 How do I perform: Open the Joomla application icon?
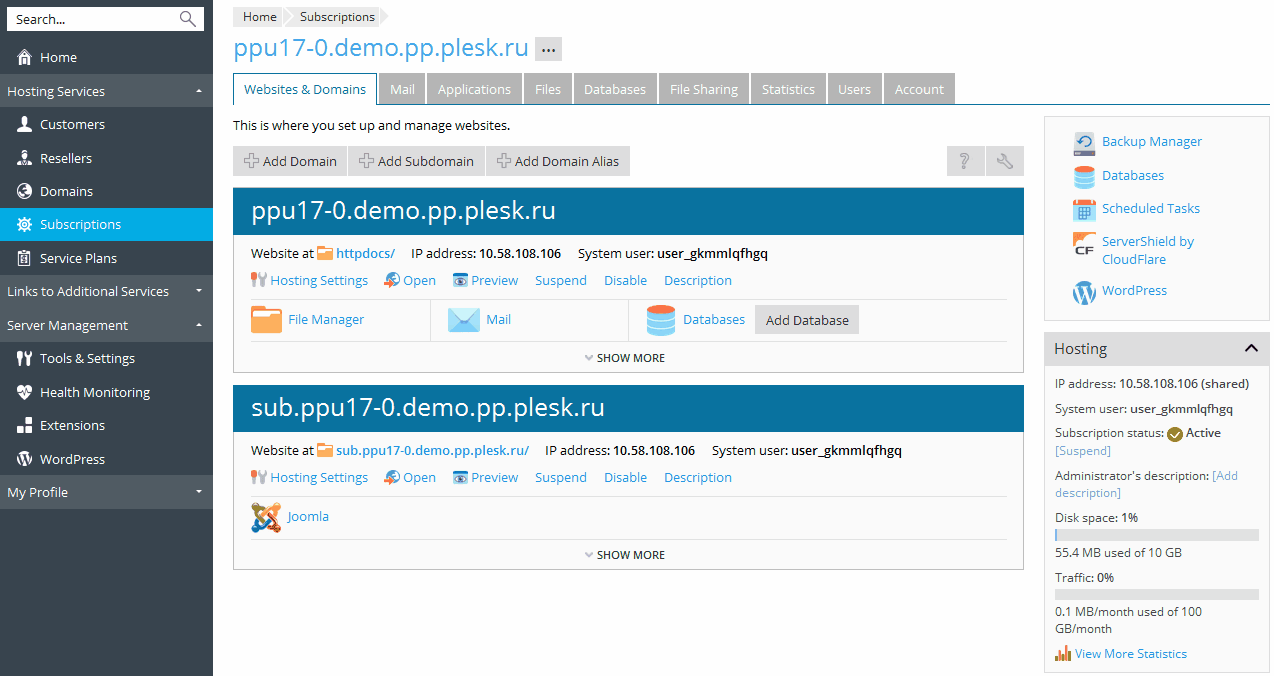point(266,517)
